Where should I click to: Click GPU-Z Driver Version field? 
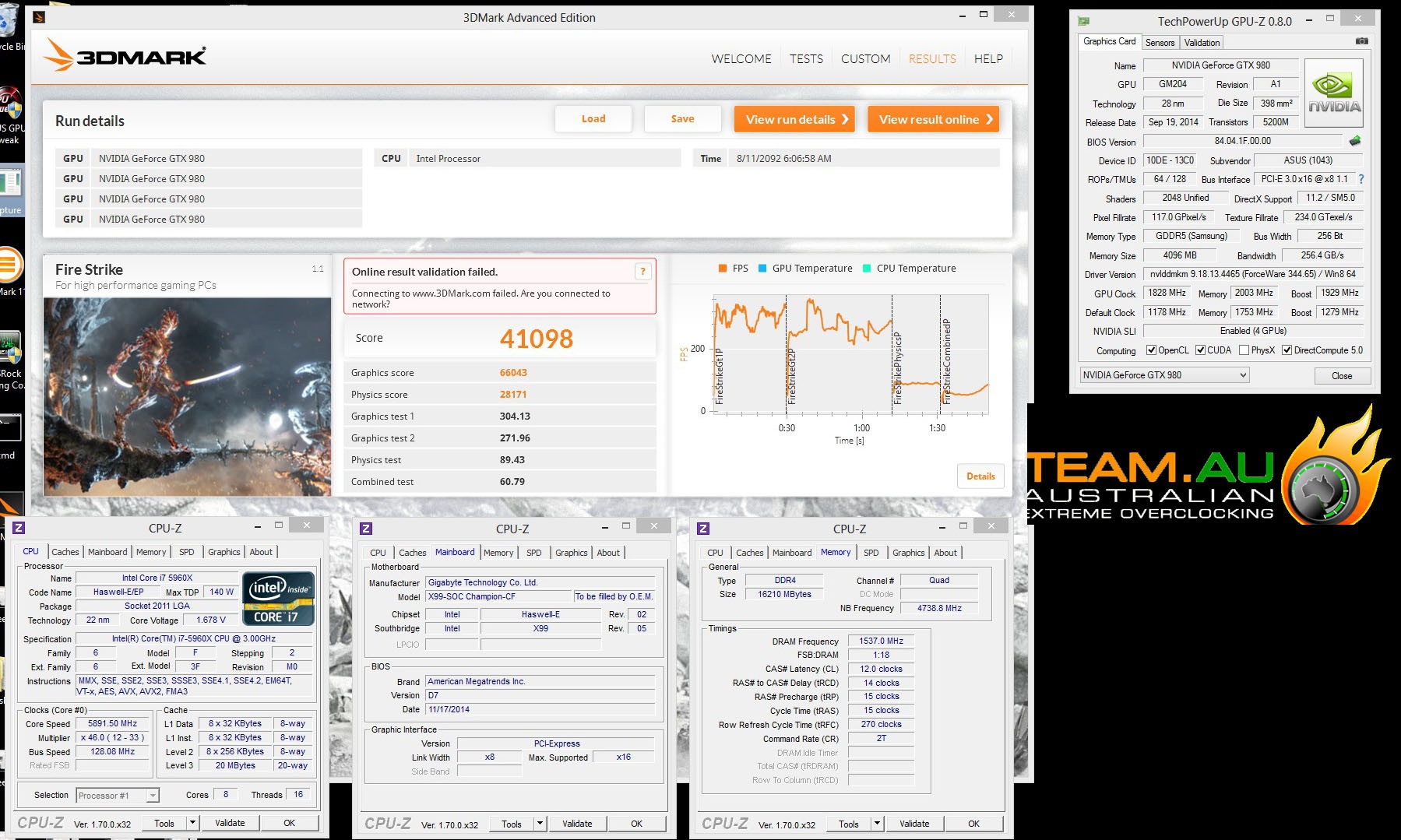pos(1252,274)
